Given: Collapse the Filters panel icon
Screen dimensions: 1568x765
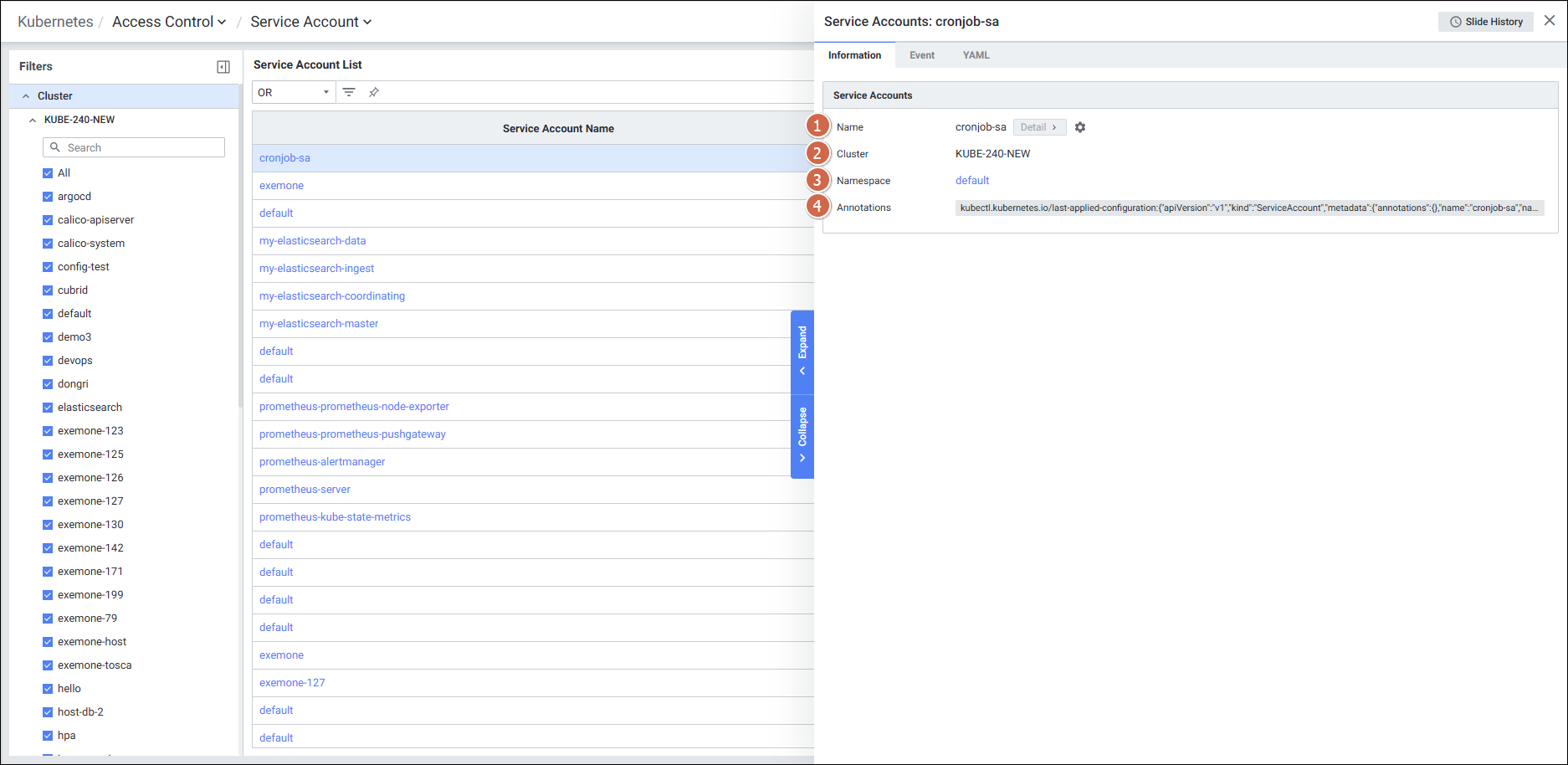Looking at the screenshot, I should click(223, 67).
